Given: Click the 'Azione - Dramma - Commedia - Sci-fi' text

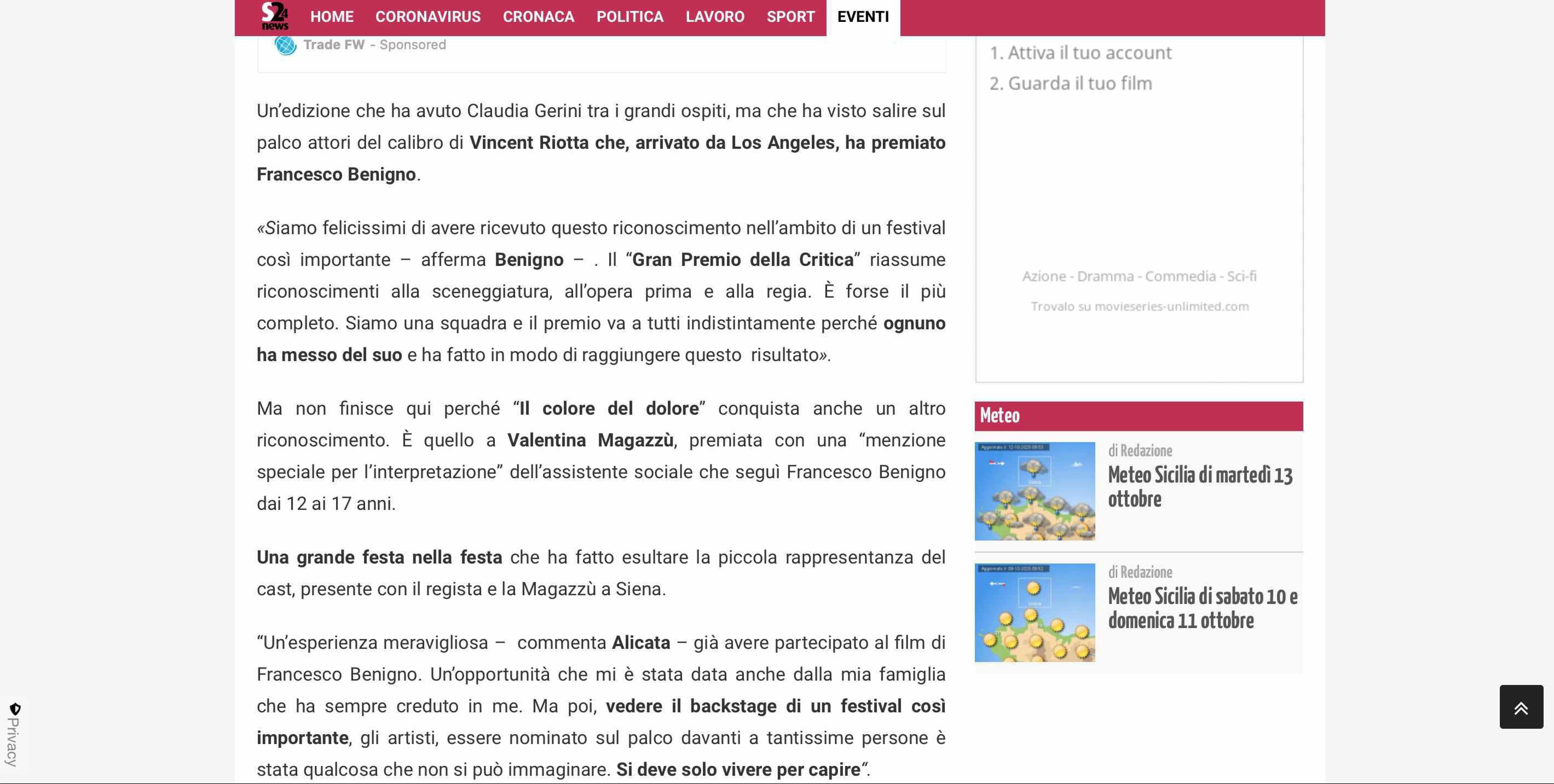Looking at the screenshot, I should click(x=1139, y=276).
